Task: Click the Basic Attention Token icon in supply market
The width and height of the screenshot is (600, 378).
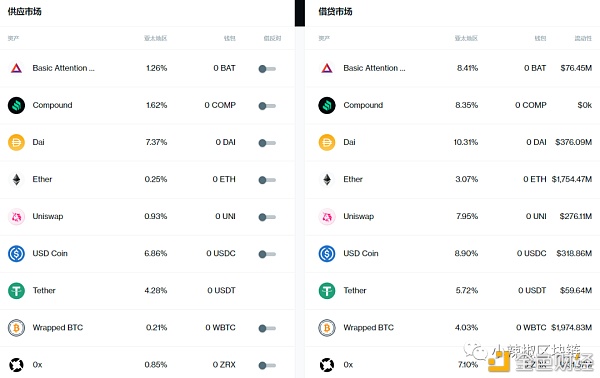Action: tap(16, 68)
